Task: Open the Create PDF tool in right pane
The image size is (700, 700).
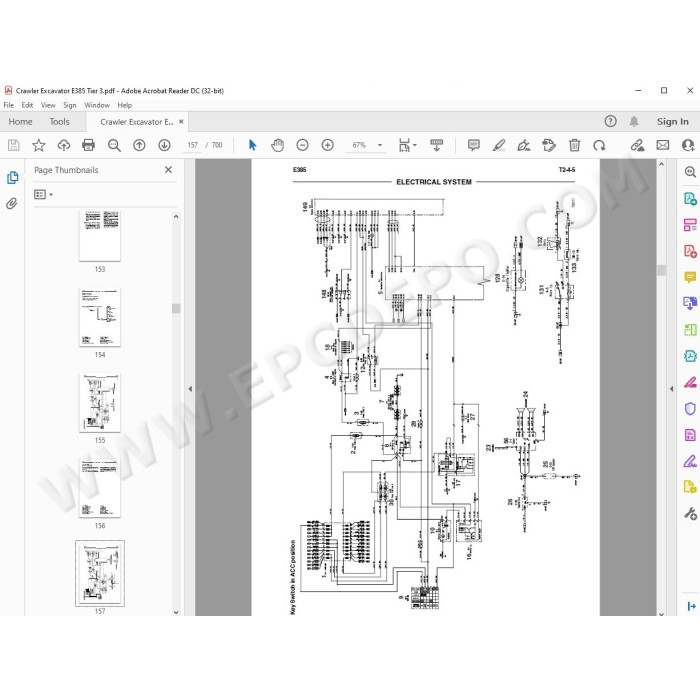Action: click(x=690, y=251)
